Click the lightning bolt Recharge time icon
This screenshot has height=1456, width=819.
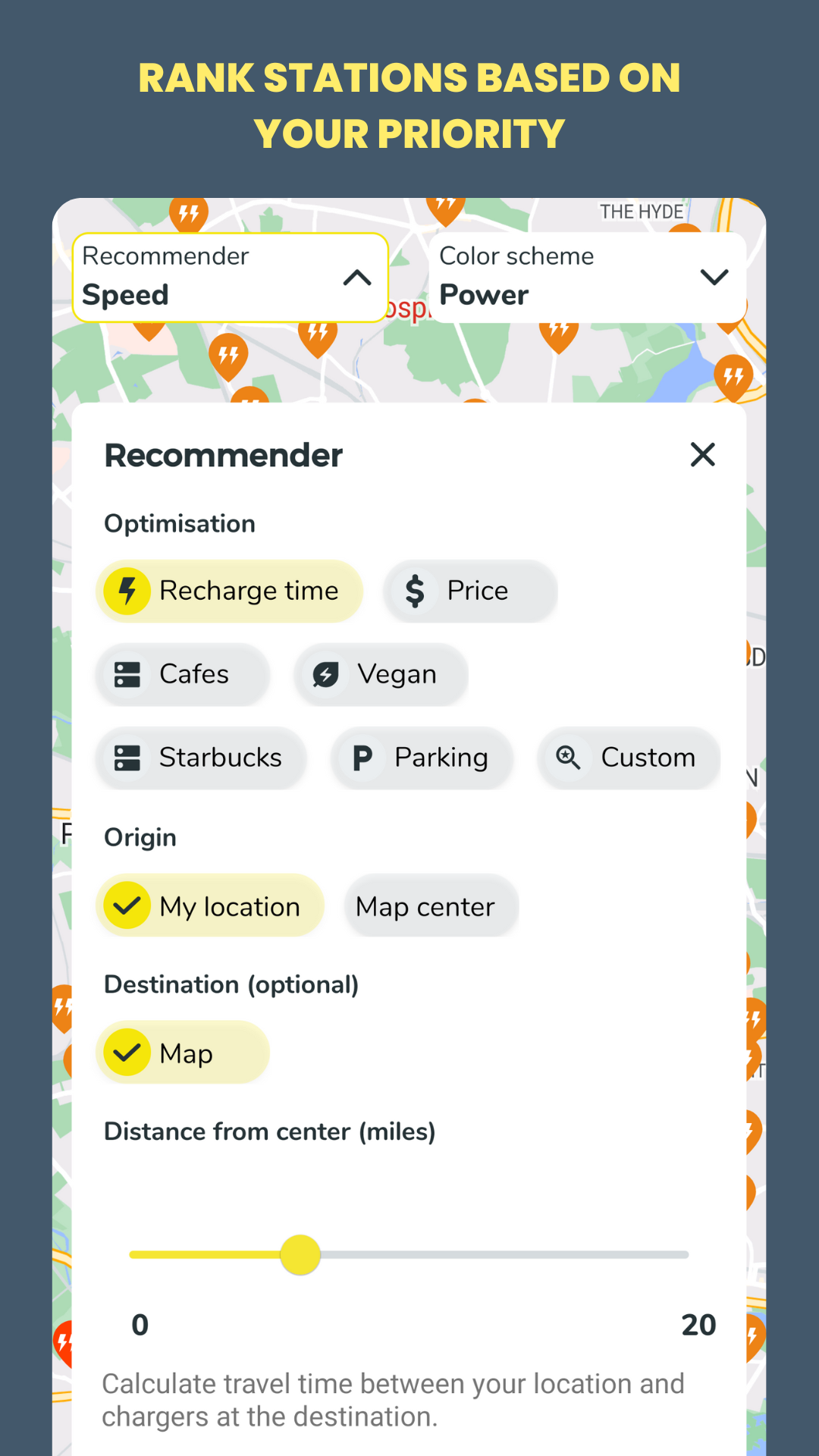(127, 591)
